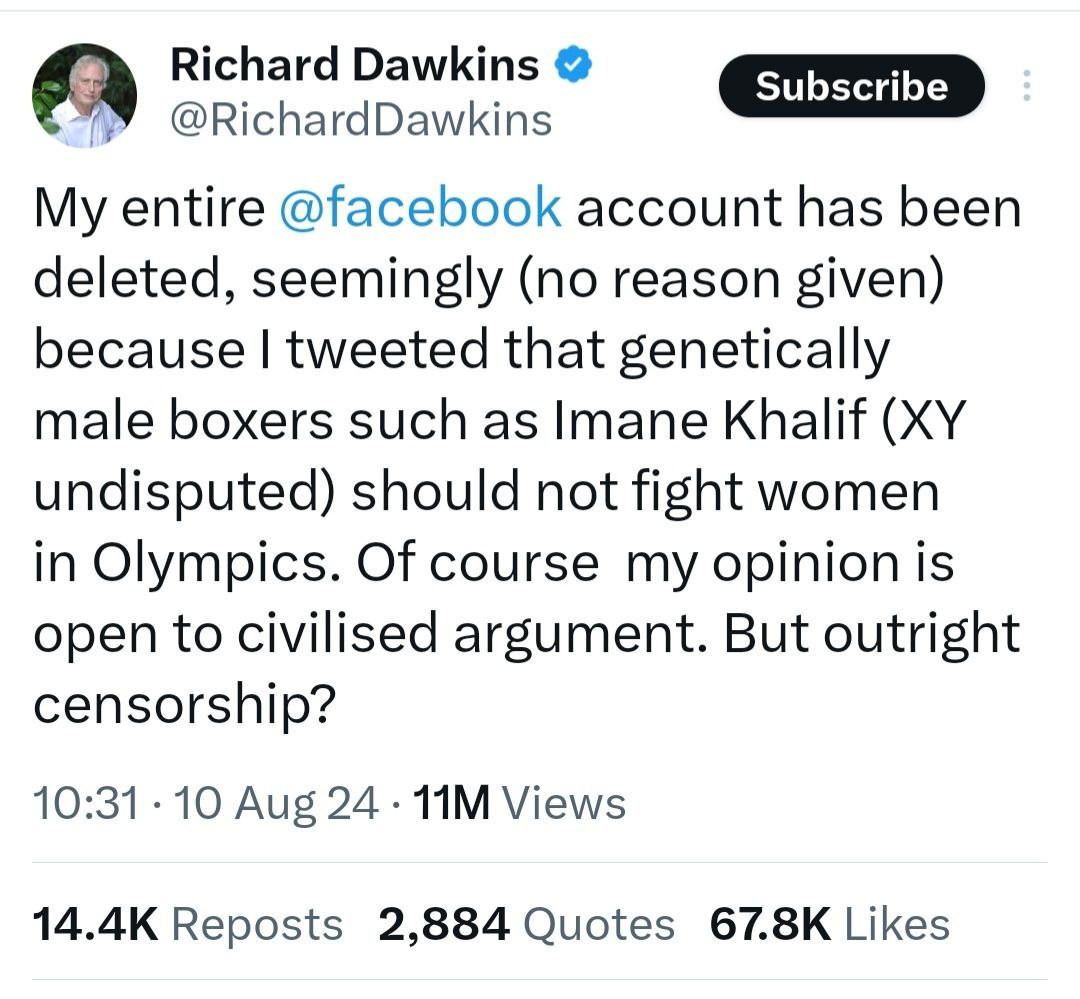
Task: Click the phrase genetically in the tweet
Action: point(753,350)
